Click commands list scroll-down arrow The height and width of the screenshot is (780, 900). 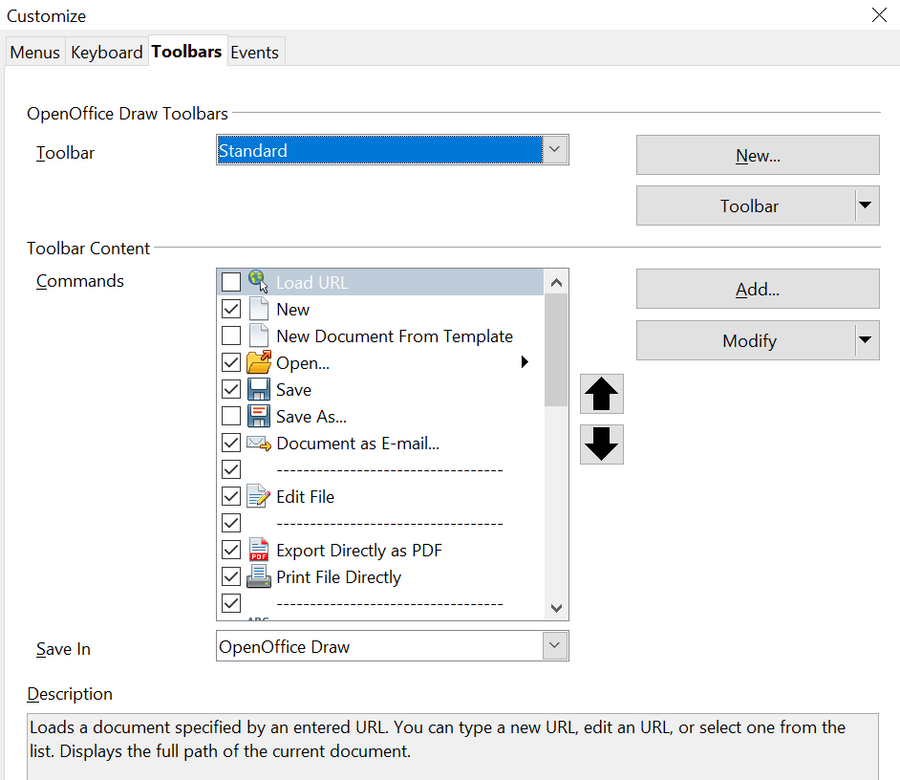click(556, 608)
